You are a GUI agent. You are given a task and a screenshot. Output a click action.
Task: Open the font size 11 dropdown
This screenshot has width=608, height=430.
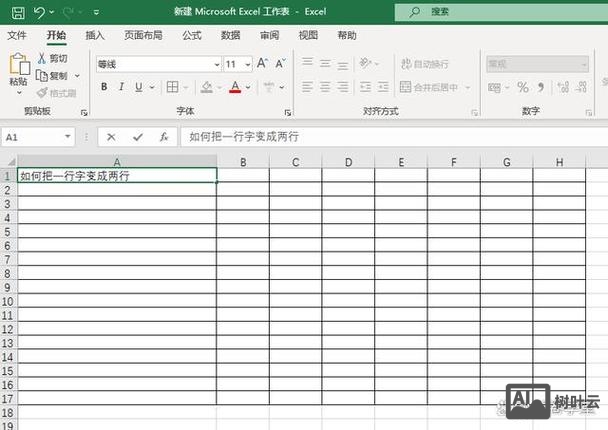point(247,64)
